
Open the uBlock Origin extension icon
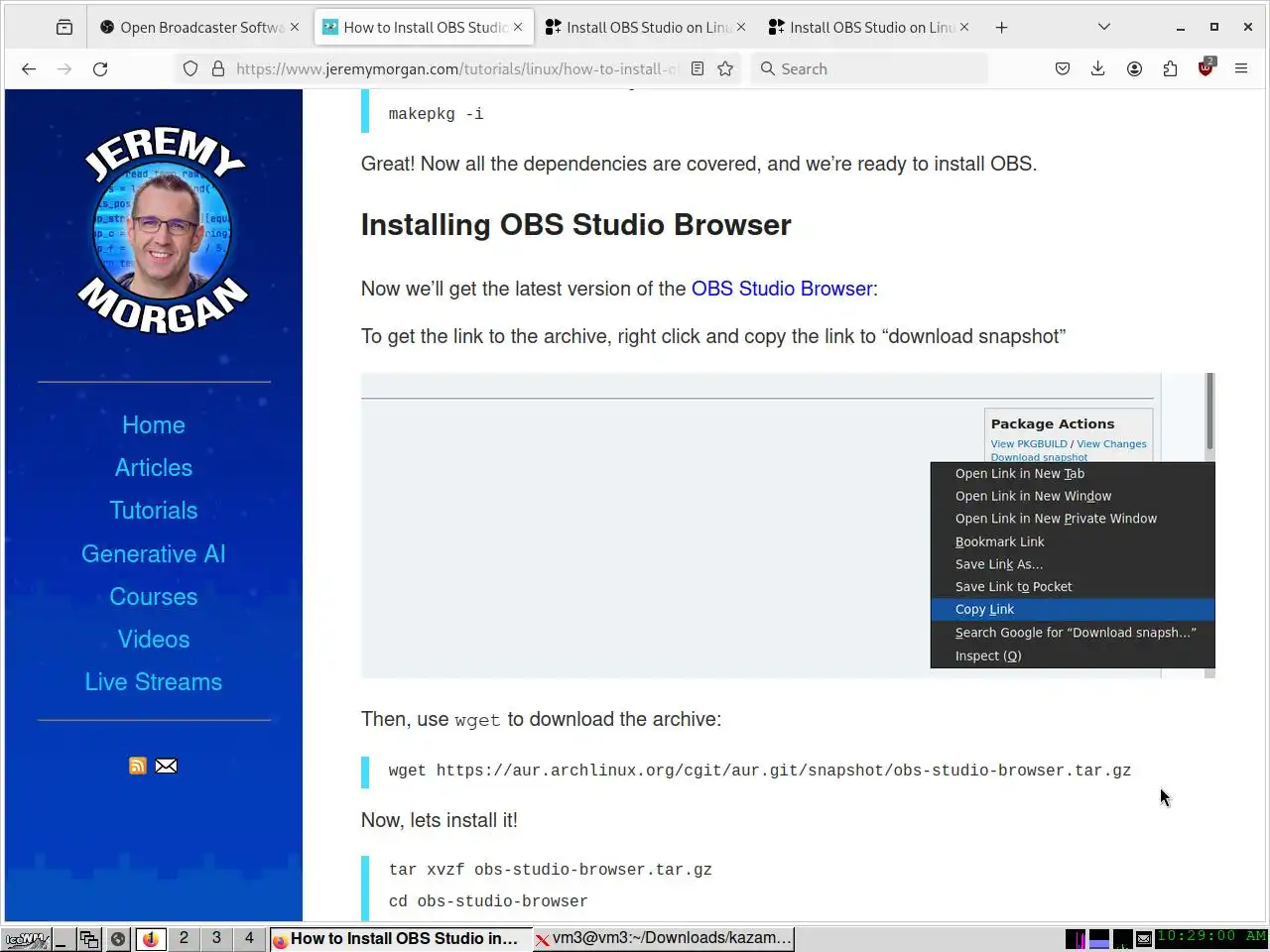coord(1206,68)
